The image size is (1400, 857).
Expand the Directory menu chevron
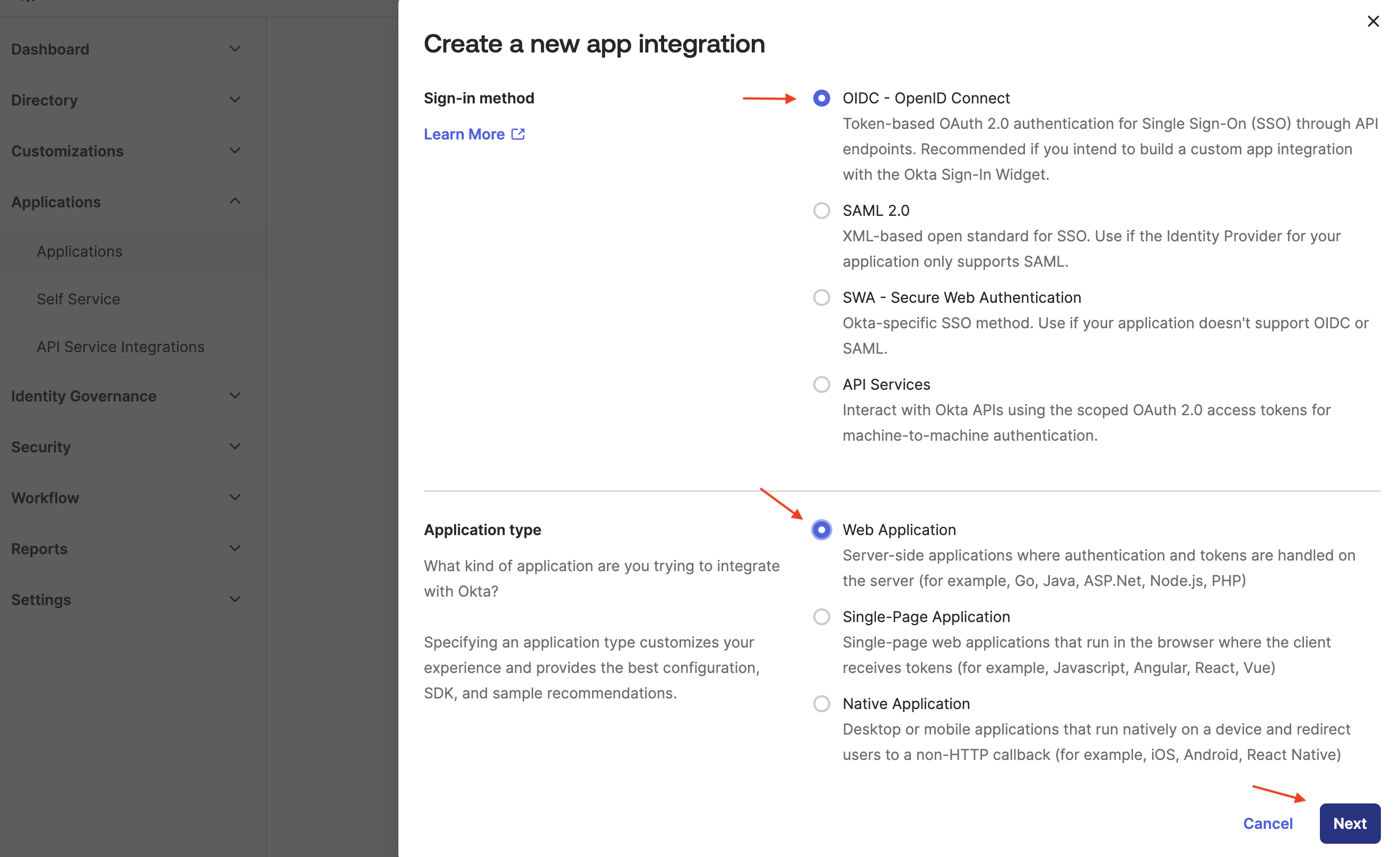point(234,100)
